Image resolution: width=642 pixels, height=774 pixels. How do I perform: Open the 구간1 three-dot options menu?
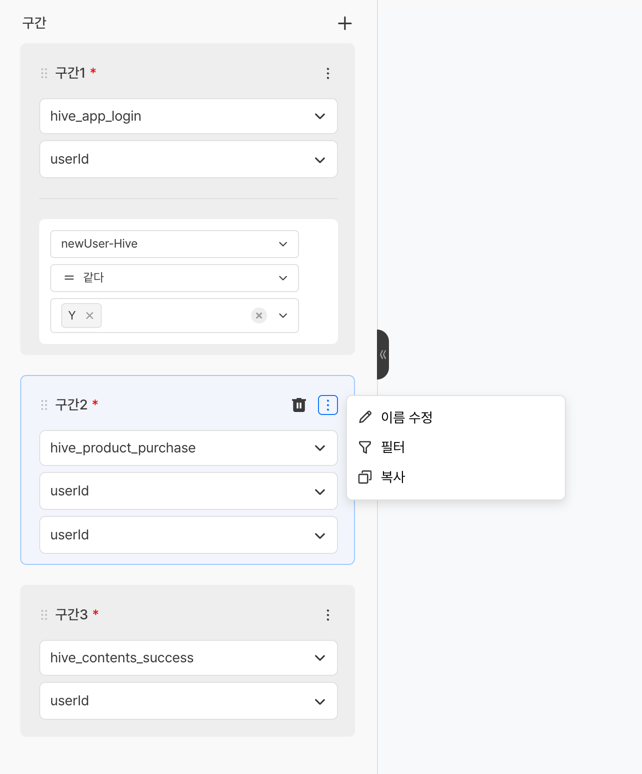click(x=328, y=73)
